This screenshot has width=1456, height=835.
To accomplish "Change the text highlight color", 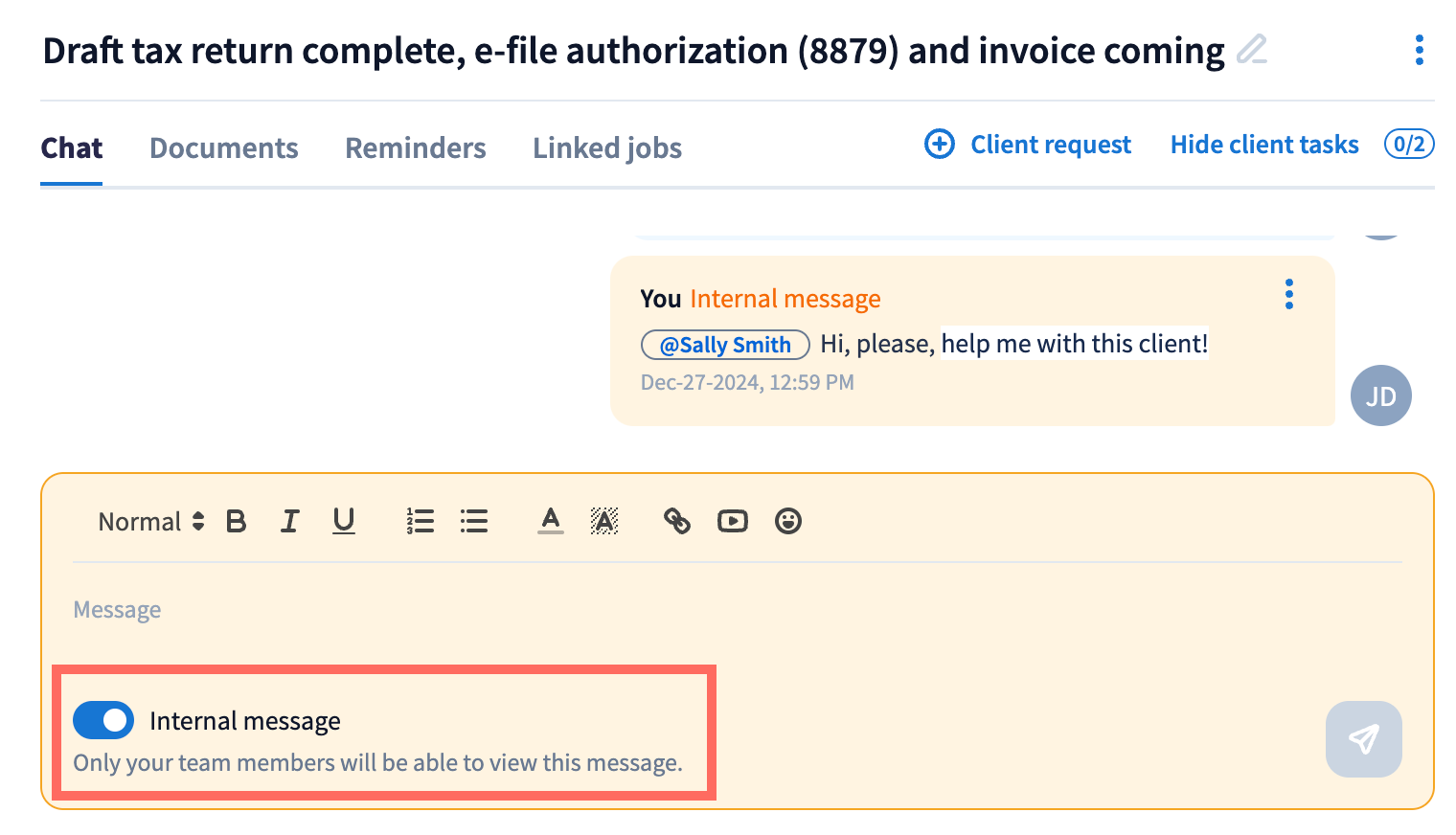I will click(604, 521).
